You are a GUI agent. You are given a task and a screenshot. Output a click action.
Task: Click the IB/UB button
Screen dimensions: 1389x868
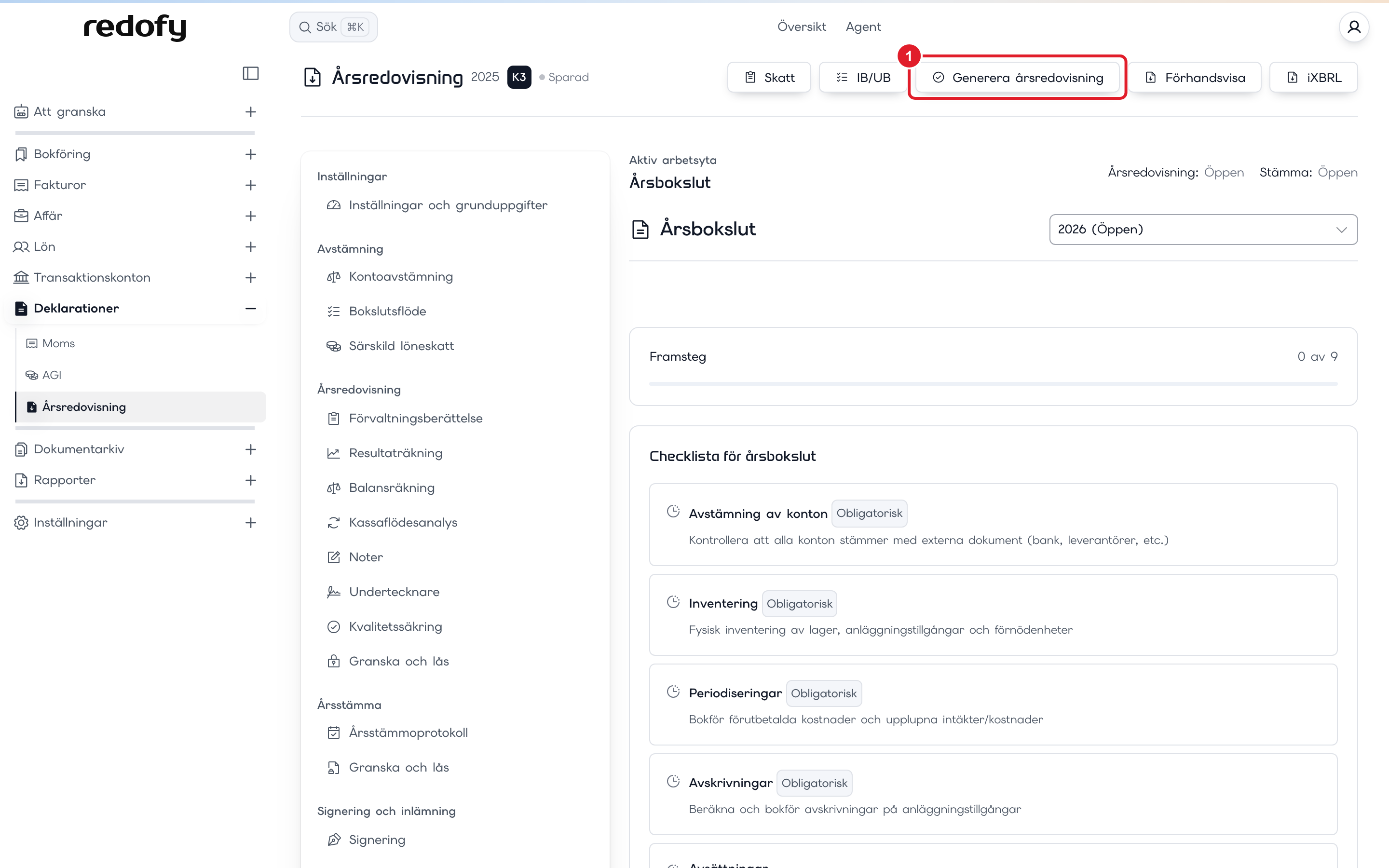[863, 78]
